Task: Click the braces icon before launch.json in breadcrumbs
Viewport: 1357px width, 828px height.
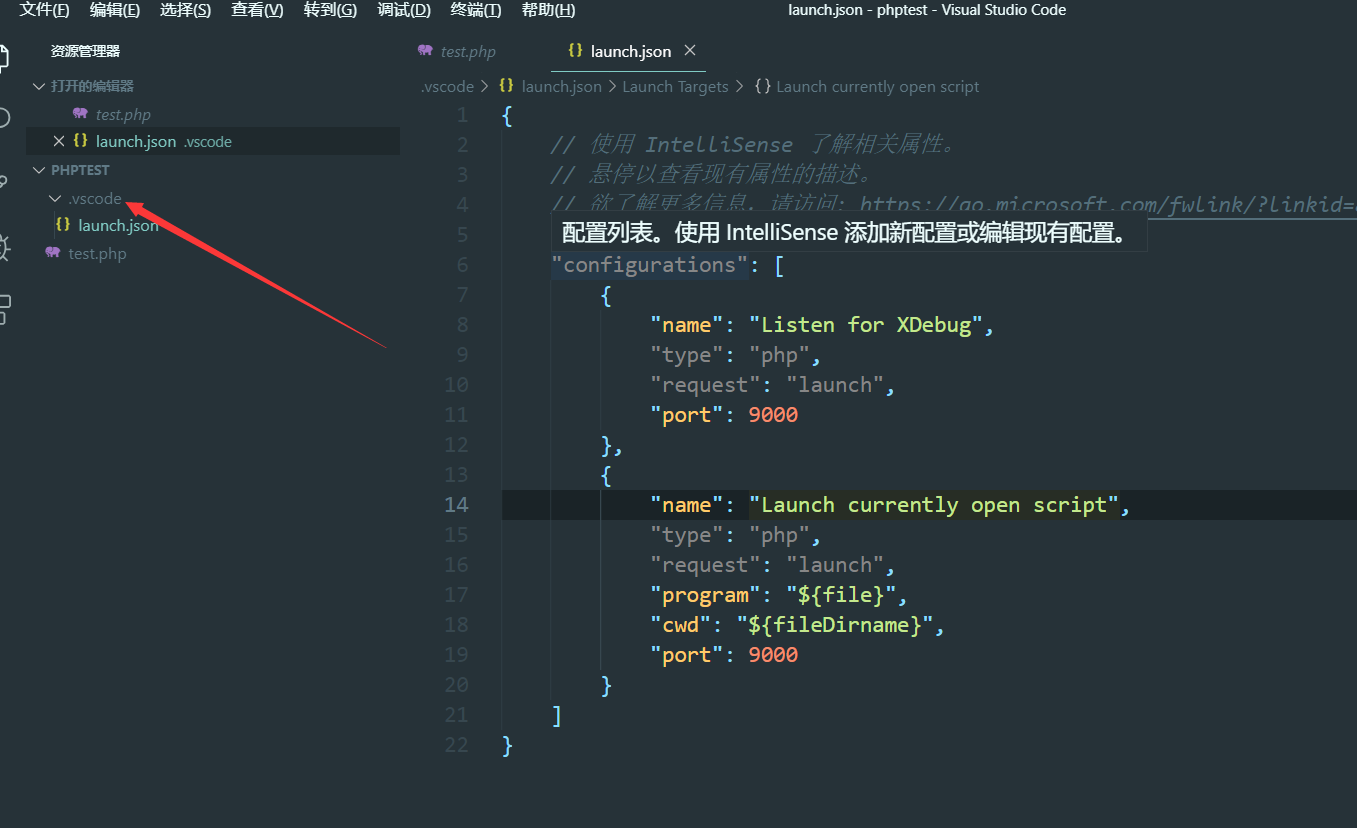Action: tap(506, 86)
